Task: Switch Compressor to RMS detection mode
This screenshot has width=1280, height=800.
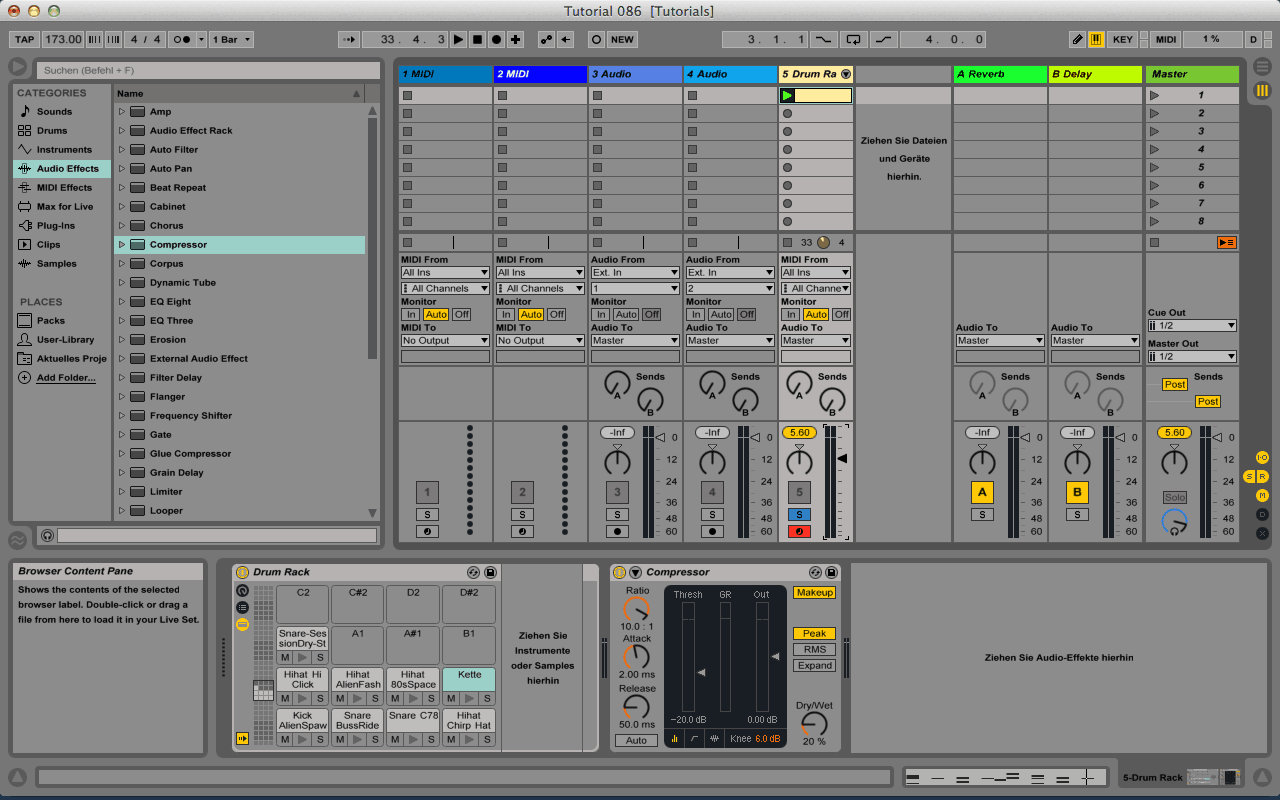Action: (x=814, y=649)
